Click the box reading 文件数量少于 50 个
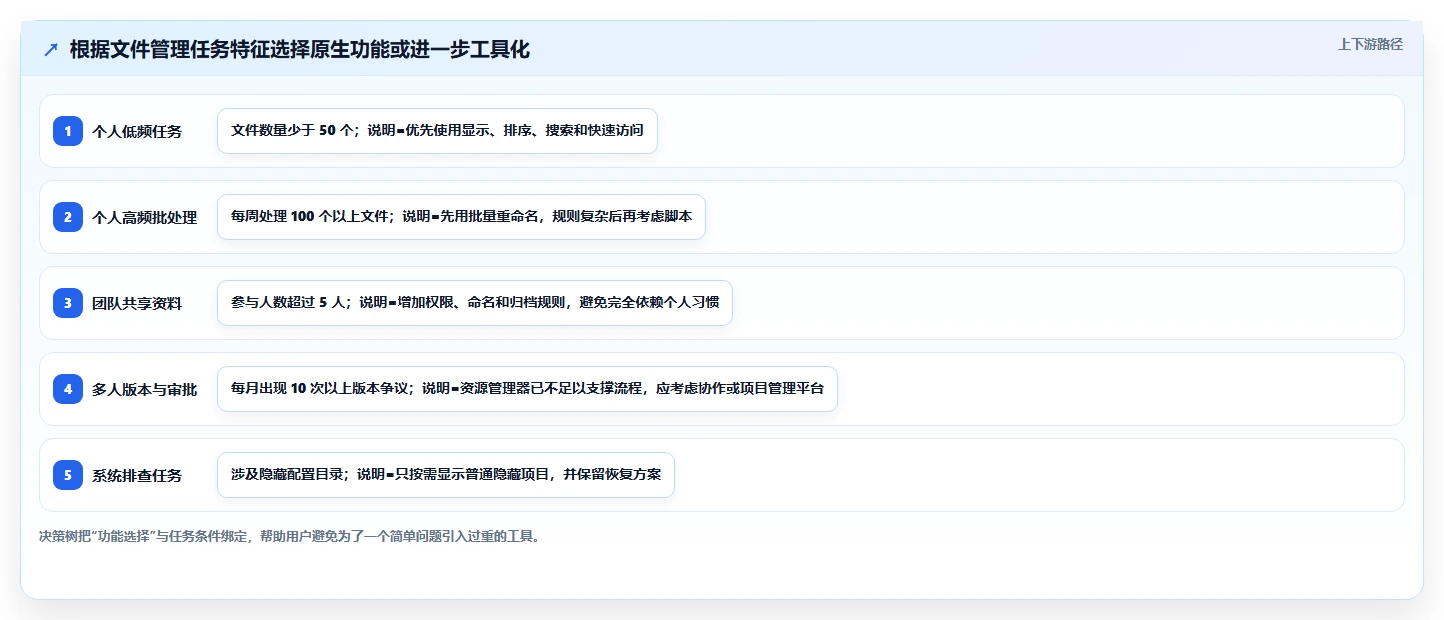Screen dimensions: 1444x620 click(437, 131)
